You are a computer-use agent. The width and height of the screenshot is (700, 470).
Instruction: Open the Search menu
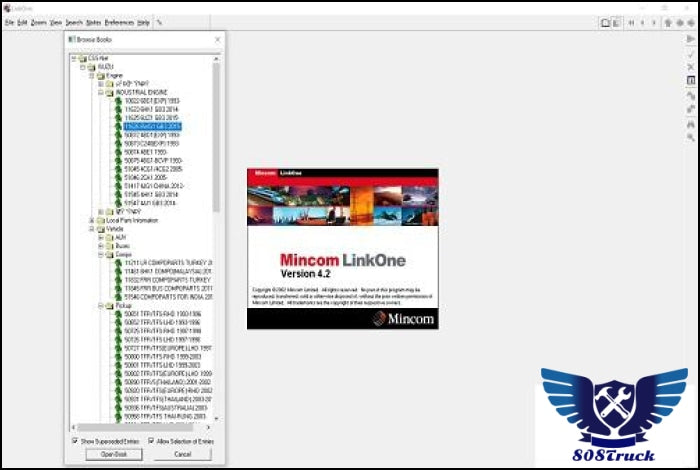[73, 22]
